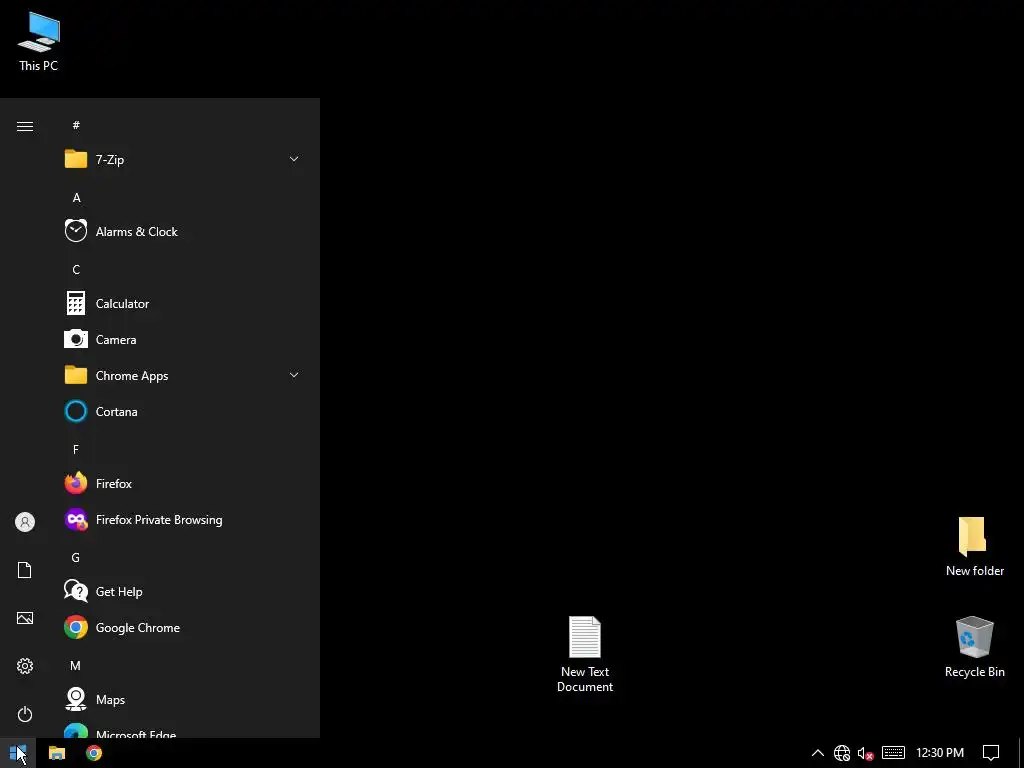This screenshot has height=768, width=1024.
Task: Open the Chrome Apps folder
Action: pyautogui.click(x=183, y=376)
